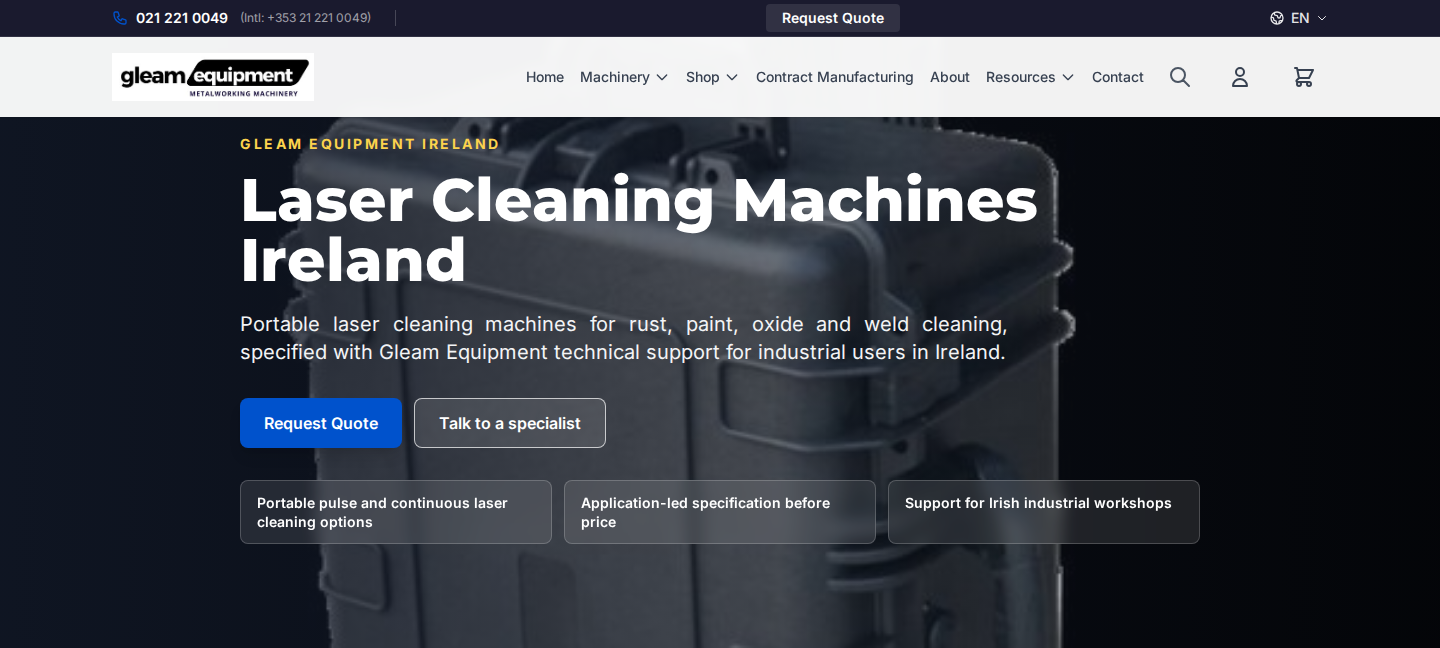Viewport: 1440px width, 648px height.
Task: Click 'Support for Irish industrial workshops' card
Action: pos(1044,512)
